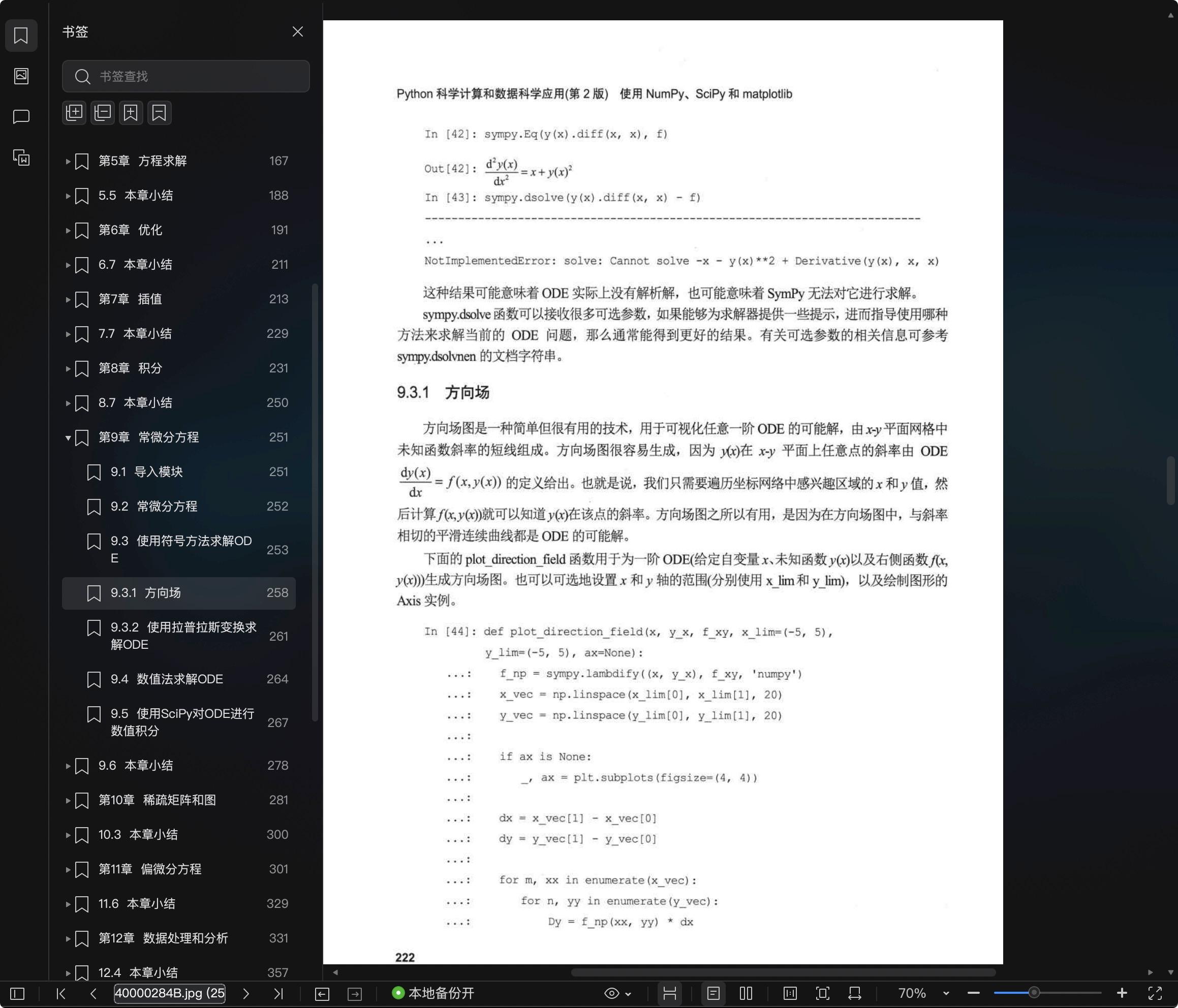Viewport: 1178px width, 1008px height.
Task: Expand the 5.5 本章小结 bookmark
Action: [x=68, y=196]
